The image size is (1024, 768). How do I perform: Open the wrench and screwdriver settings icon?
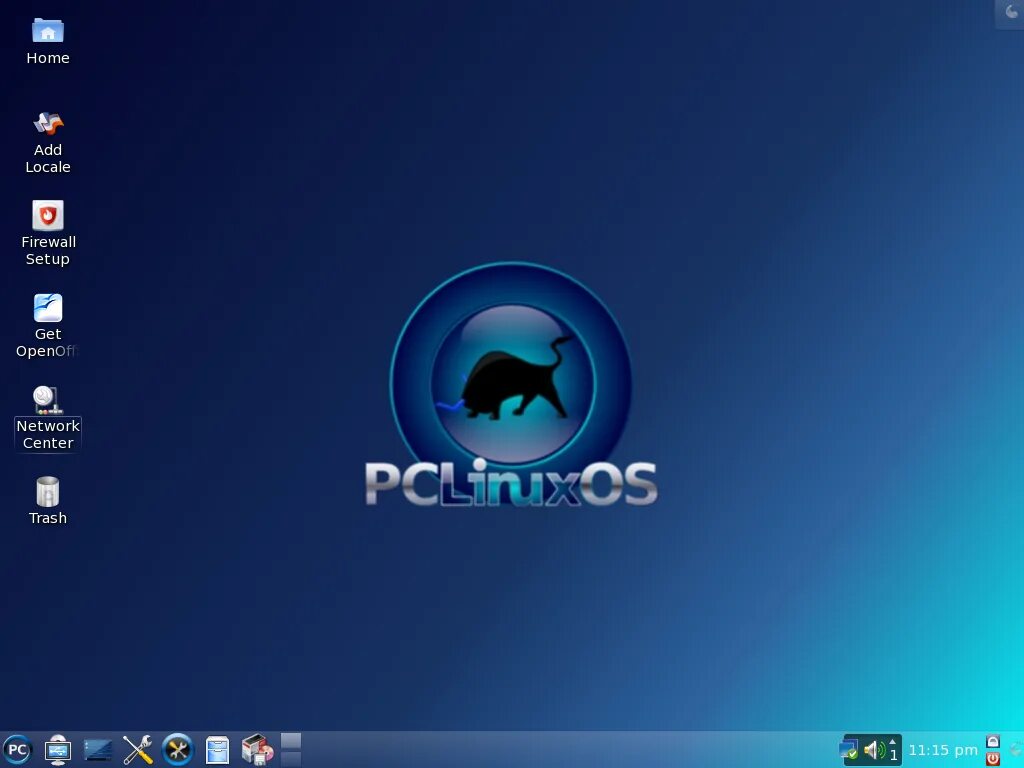point(138,750)
